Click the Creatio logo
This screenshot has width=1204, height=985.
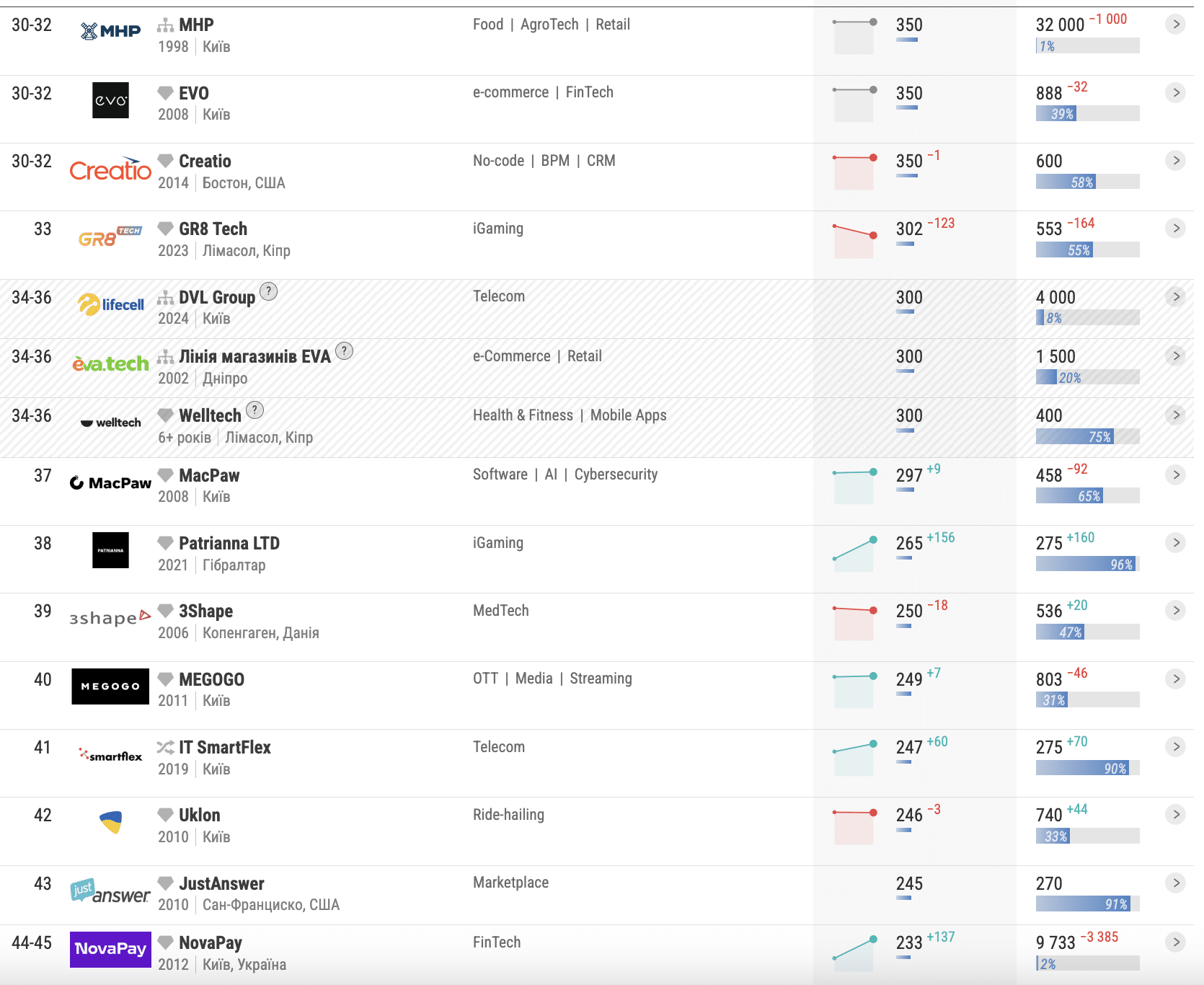tap(110, 169)
